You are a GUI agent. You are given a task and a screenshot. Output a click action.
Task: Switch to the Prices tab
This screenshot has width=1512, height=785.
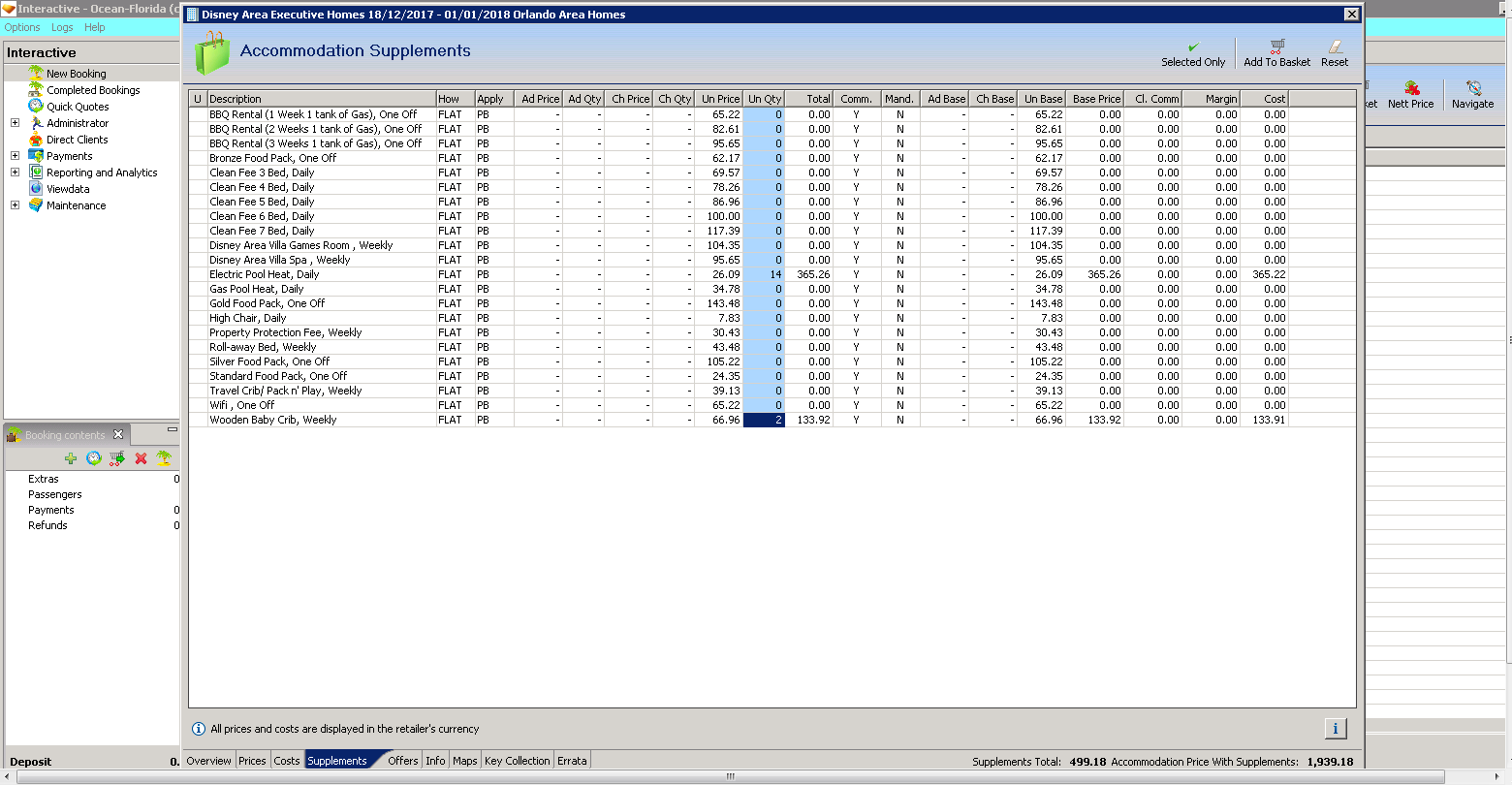(x=252, y=761)
